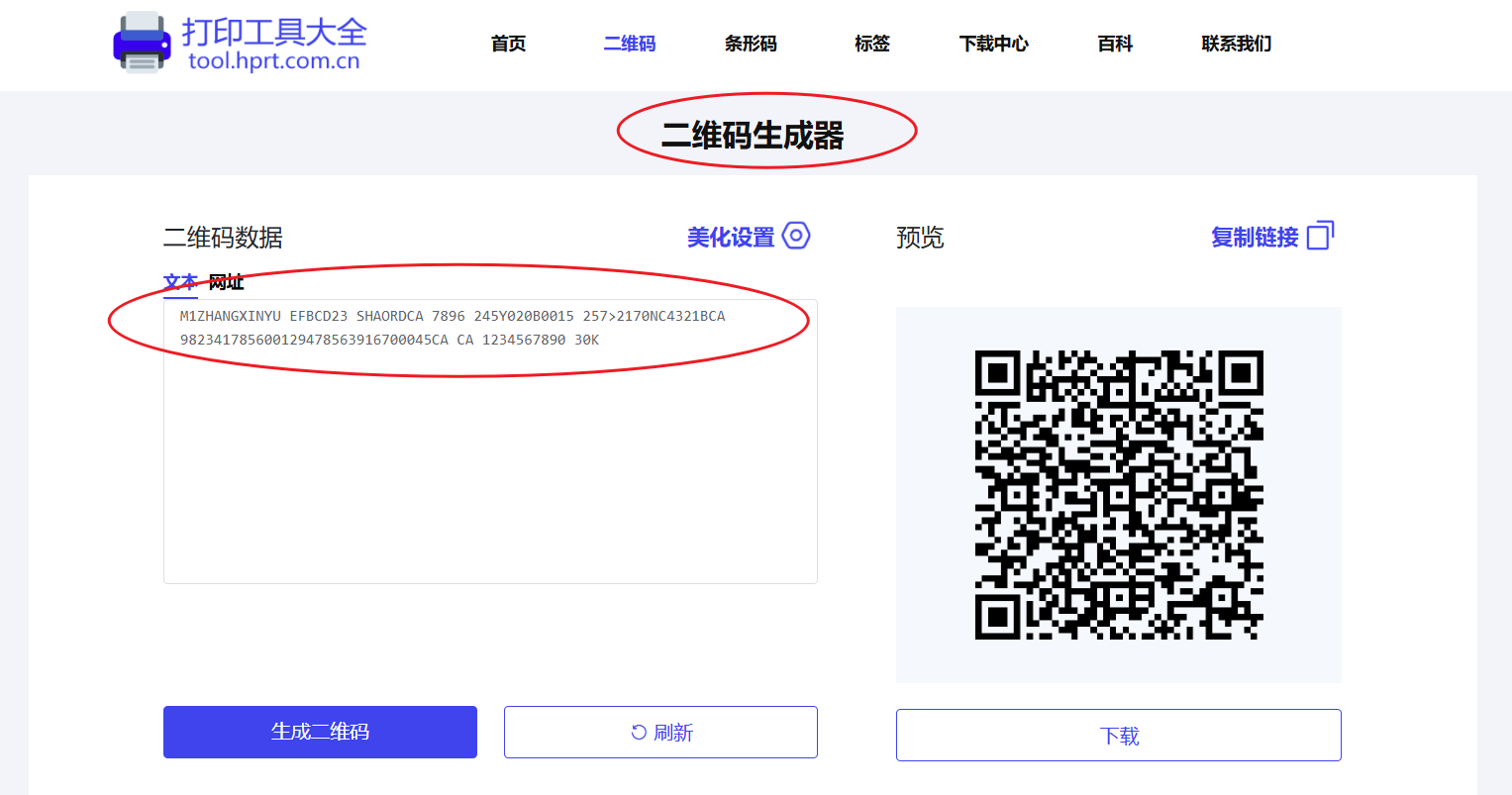
Task: Open 联系我们 in the top menu
Action: 1237,44
